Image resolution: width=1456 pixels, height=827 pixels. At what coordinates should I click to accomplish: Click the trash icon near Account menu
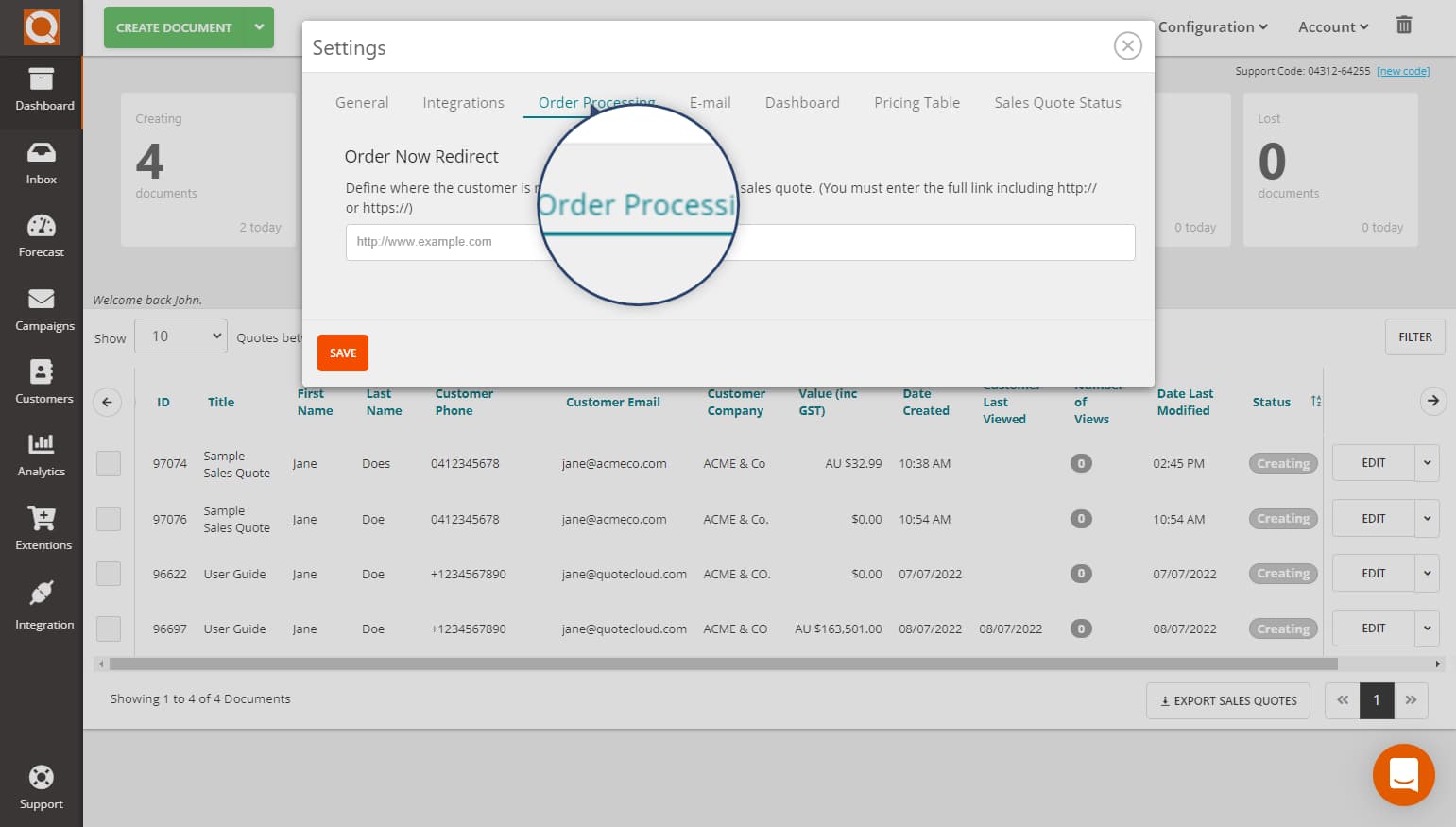(x=1404, y=26)
